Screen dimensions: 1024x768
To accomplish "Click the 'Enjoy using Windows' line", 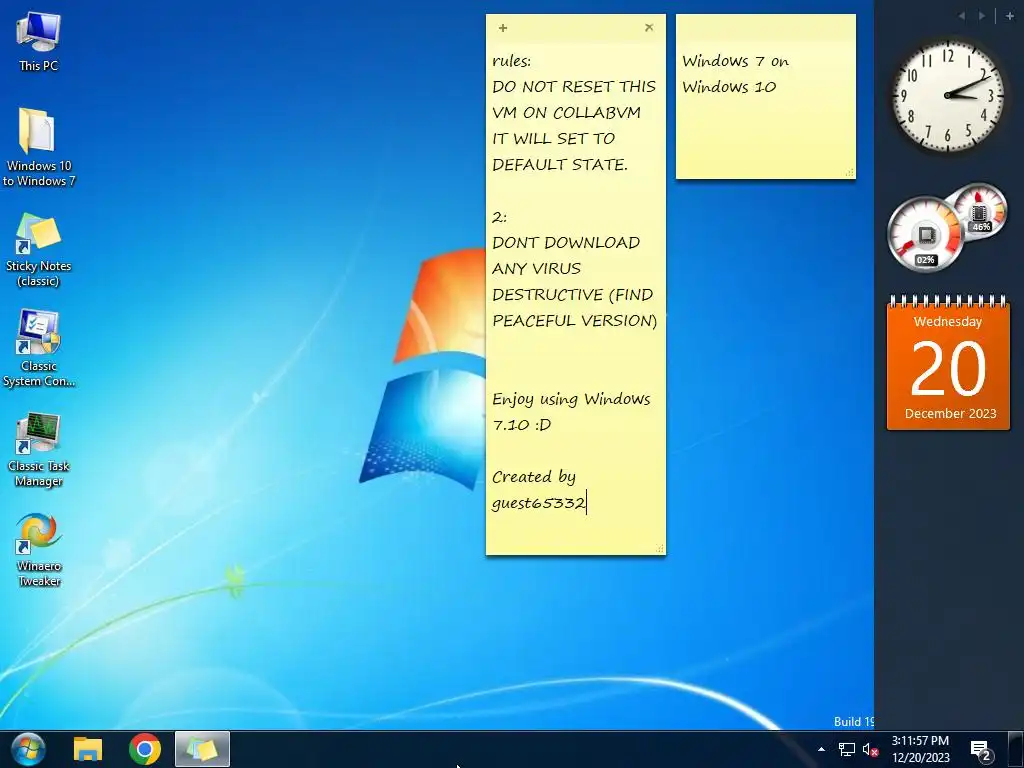I will click(x=571, y=399).
